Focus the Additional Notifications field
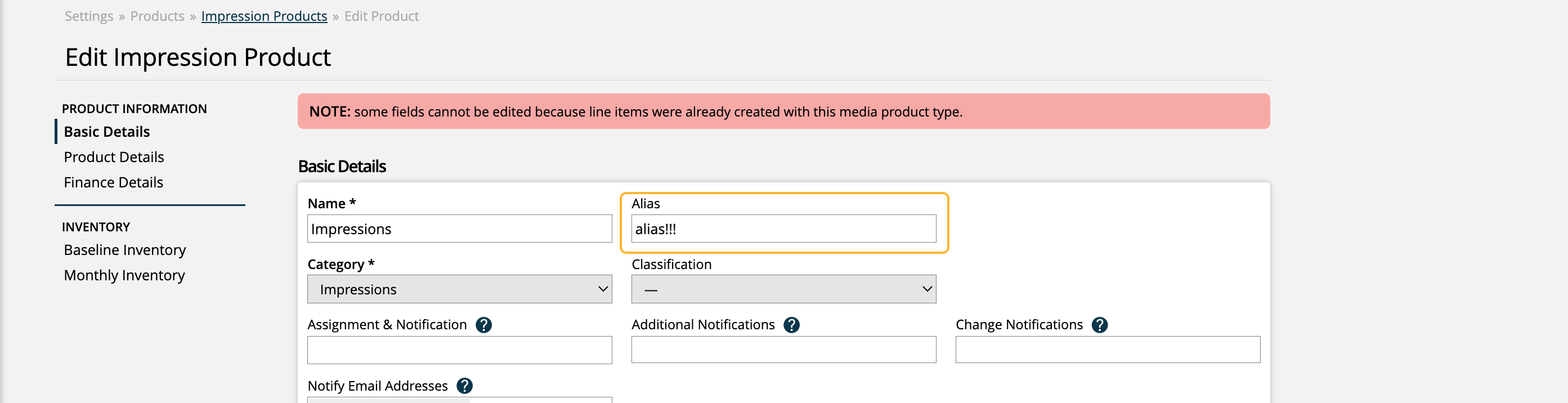 click(x=783, y=350)
